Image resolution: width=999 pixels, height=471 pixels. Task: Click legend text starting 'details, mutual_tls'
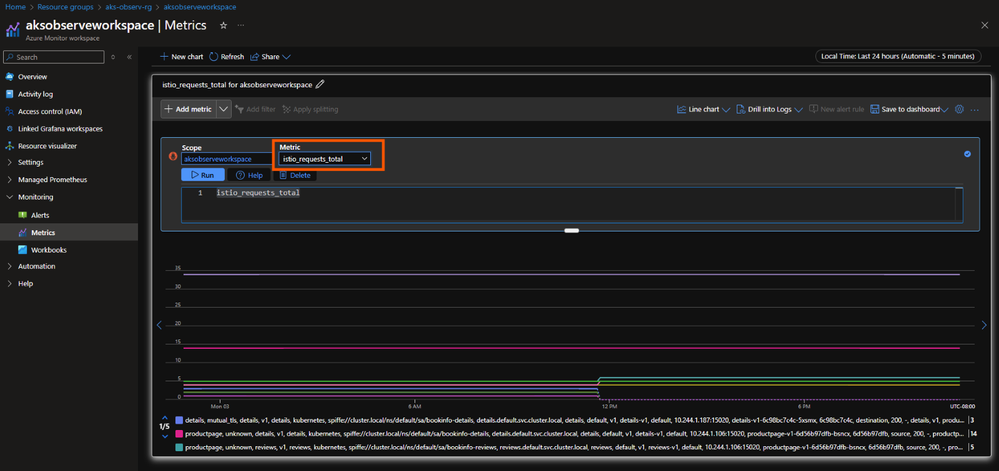coord(574,420)
